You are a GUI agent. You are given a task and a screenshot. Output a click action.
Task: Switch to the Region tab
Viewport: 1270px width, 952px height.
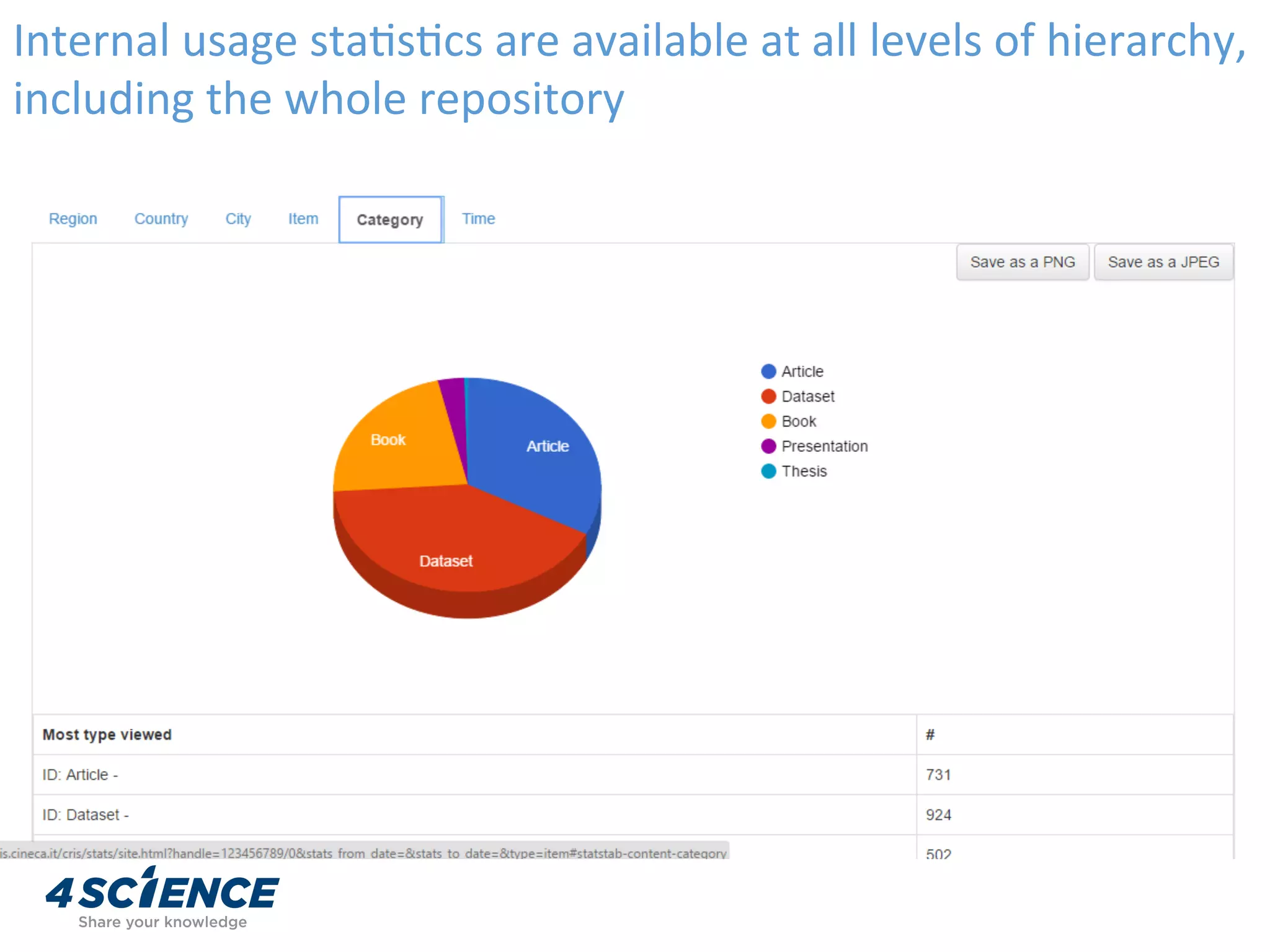[73, 219]
